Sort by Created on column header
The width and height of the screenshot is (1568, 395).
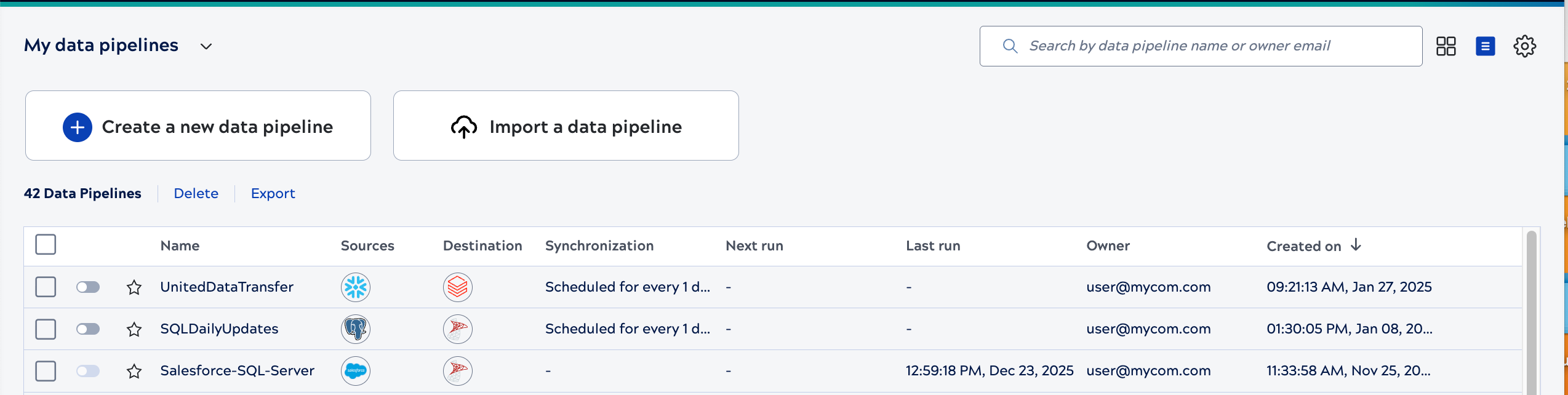pos(1303,246)
